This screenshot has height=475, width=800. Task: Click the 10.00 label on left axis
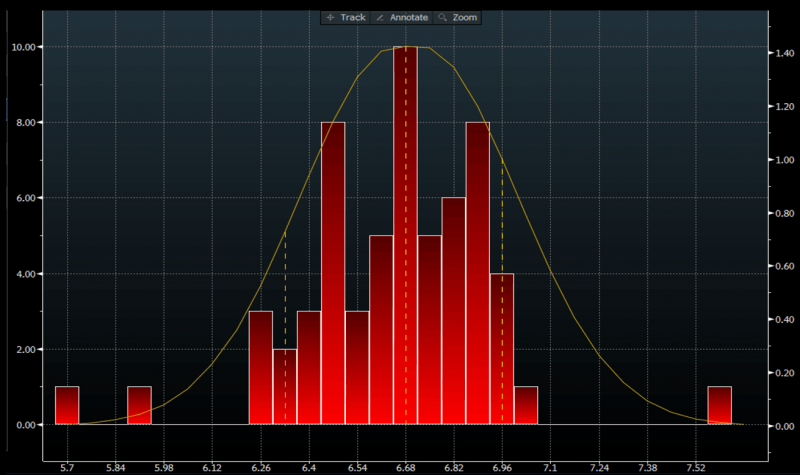25,47
